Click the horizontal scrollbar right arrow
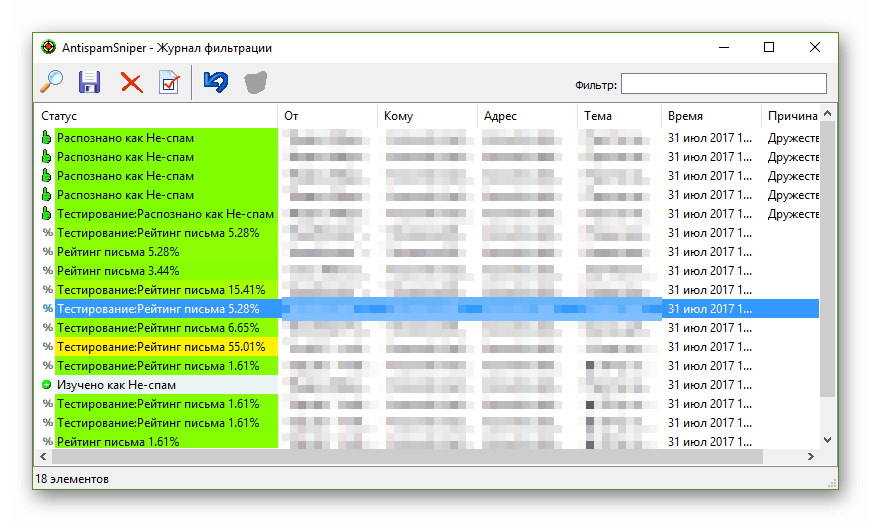Viewport: 871px width, 522px height. (811, 456)
